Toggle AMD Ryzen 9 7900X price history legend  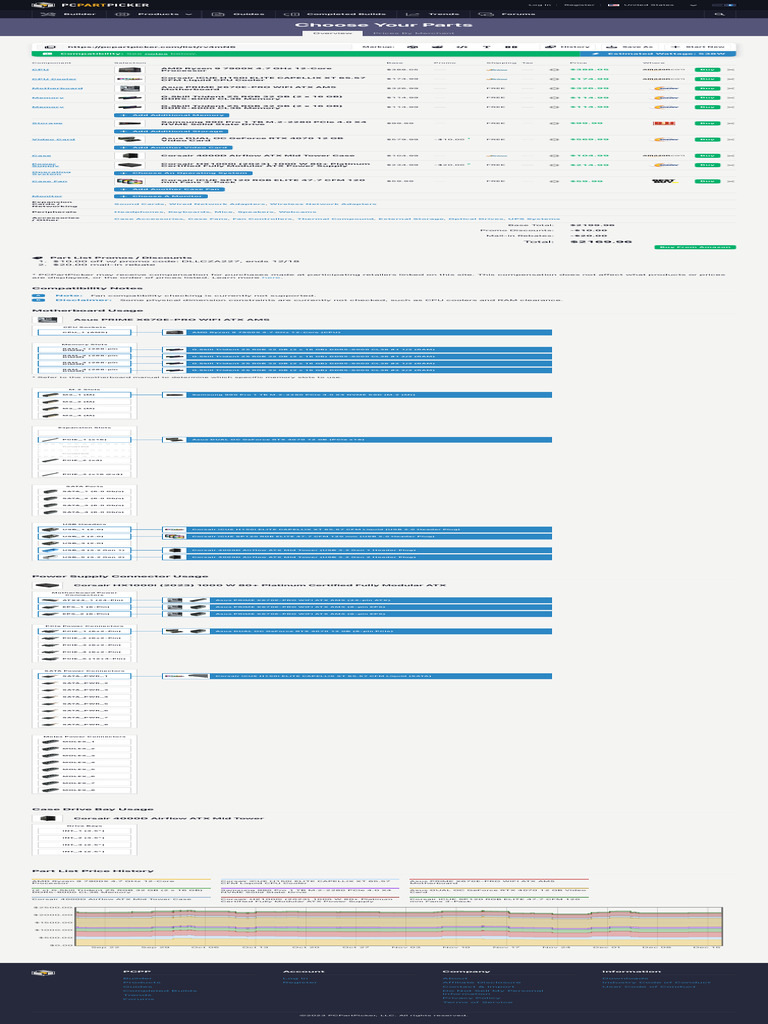[120, 882]
